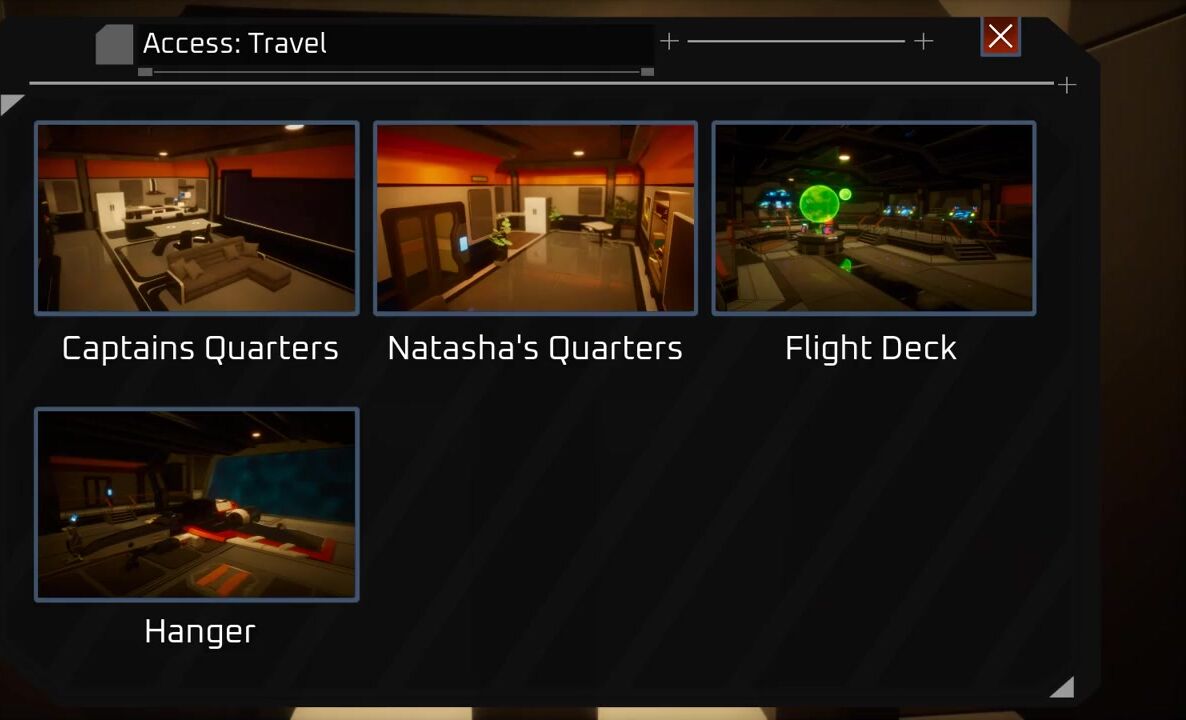This screenshot has height=720, width=1186.
Task: Click the bottom-right corner triangle icon
Action: [1065, 685]
